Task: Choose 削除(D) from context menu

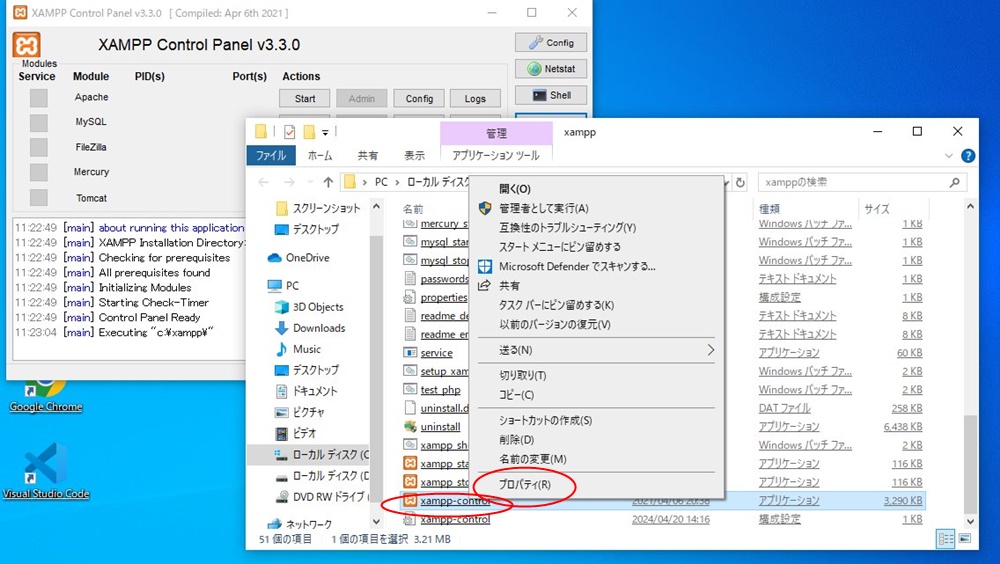Action: (x=596, y=440)
